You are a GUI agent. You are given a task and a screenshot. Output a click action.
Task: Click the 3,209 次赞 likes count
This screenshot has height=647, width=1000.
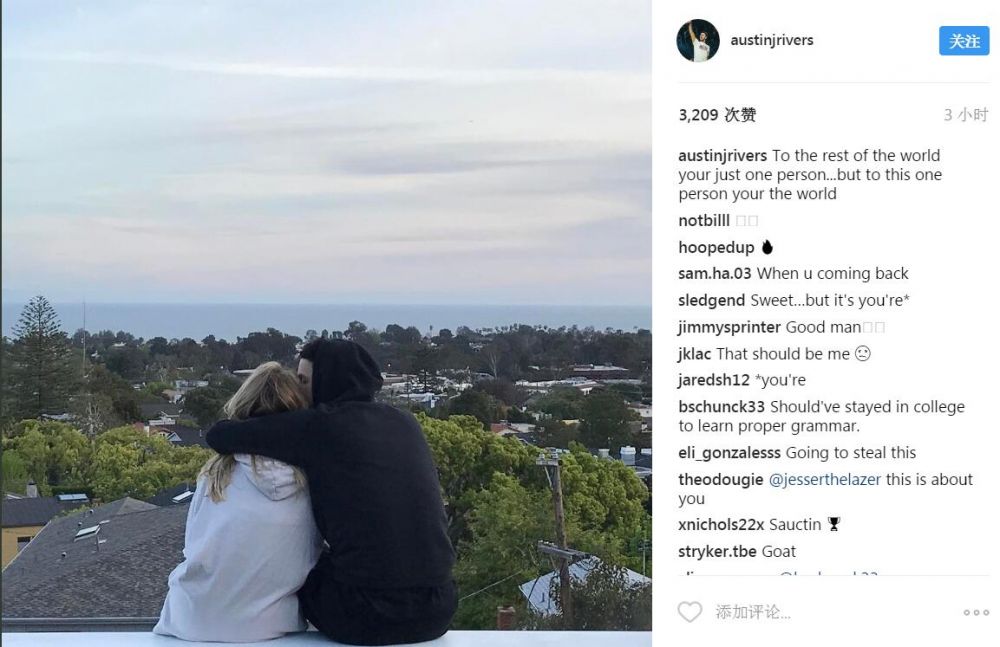click(717, 115)
